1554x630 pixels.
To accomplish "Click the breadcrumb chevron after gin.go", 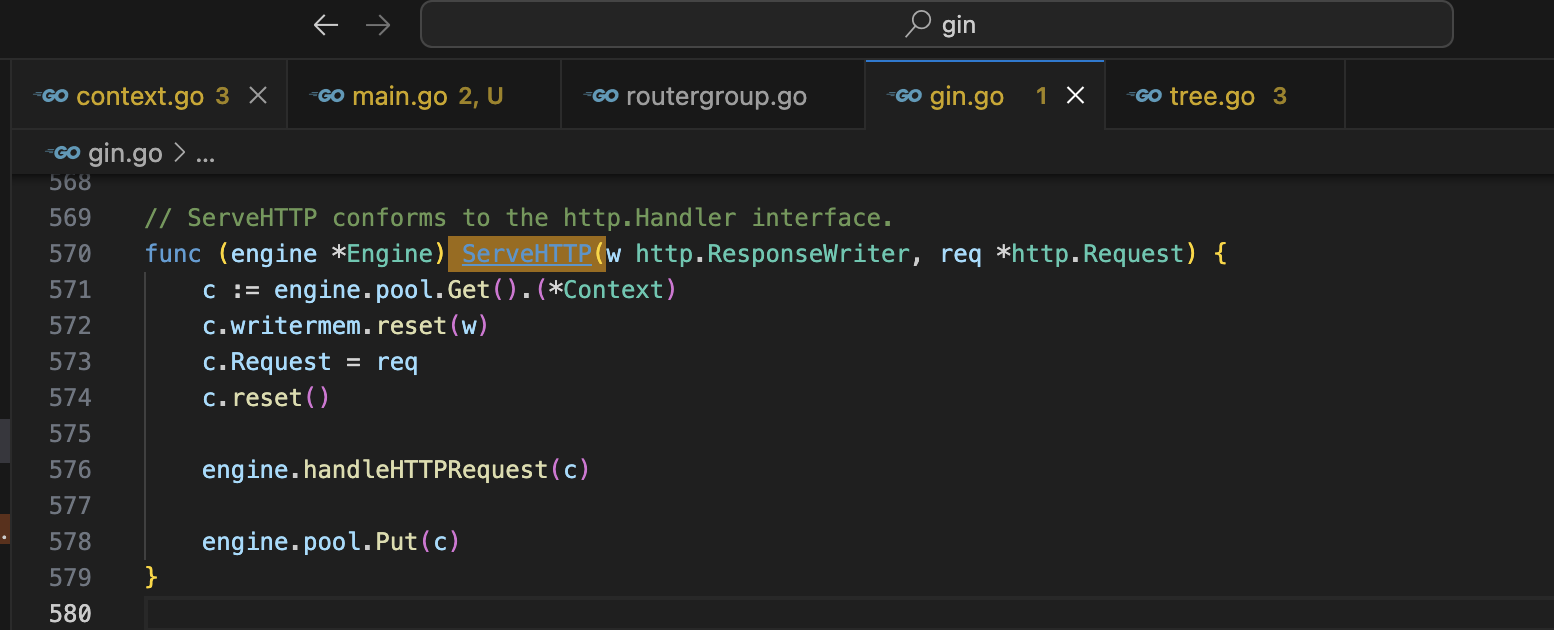I will click(x=180, y=153).
